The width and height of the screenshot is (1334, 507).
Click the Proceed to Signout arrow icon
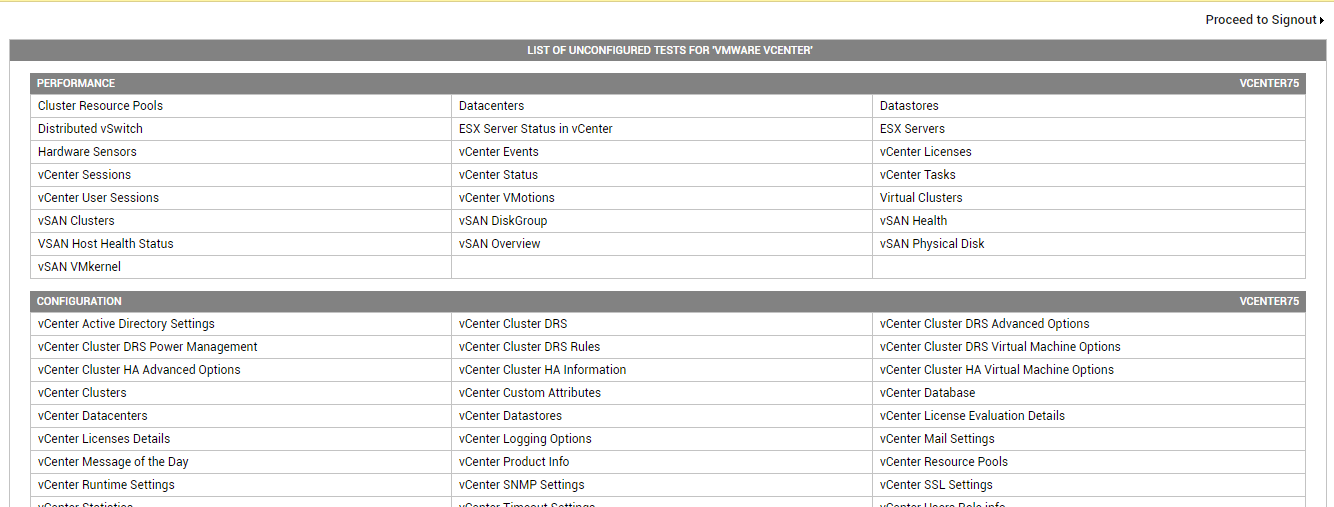1322,20
